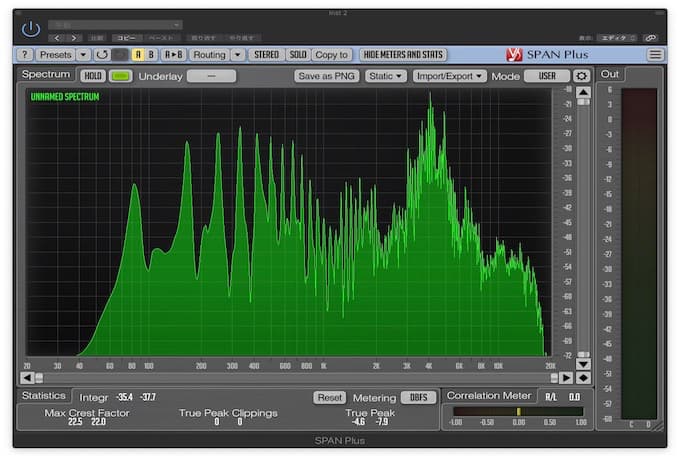Click the diamond reset zoom icon
This screenshot has height=460, width=680.
pyautogui.click(x=583, y=378)
